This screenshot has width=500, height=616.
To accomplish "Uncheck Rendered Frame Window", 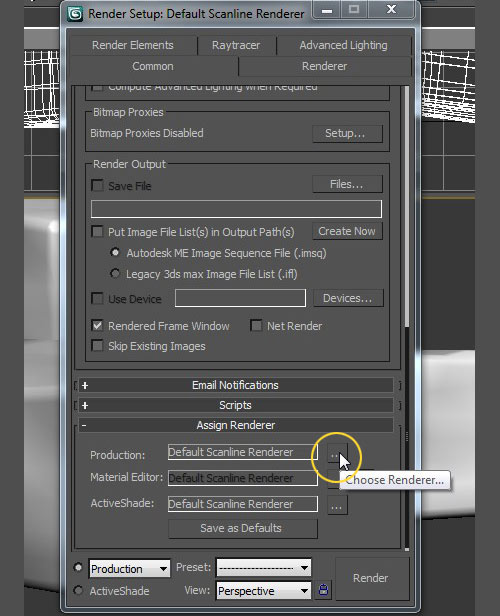I will click(97, 325).
